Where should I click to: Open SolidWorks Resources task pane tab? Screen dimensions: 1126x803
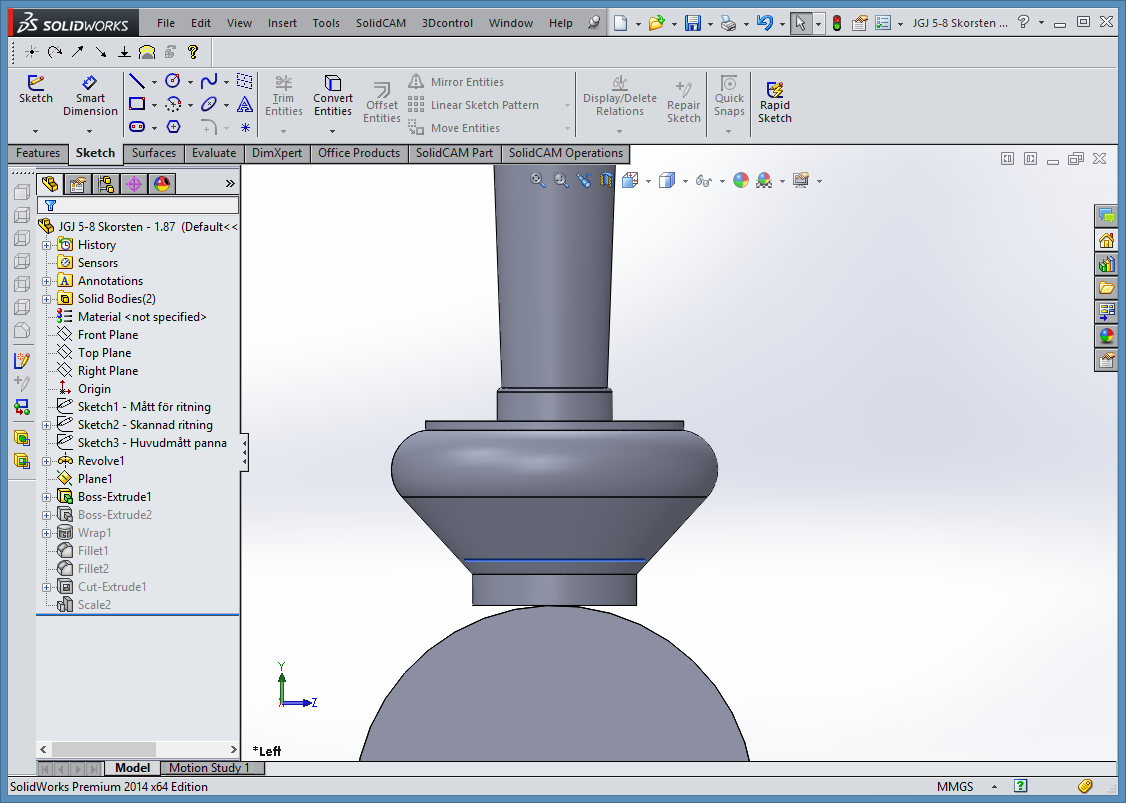[x=1106, y=240]
